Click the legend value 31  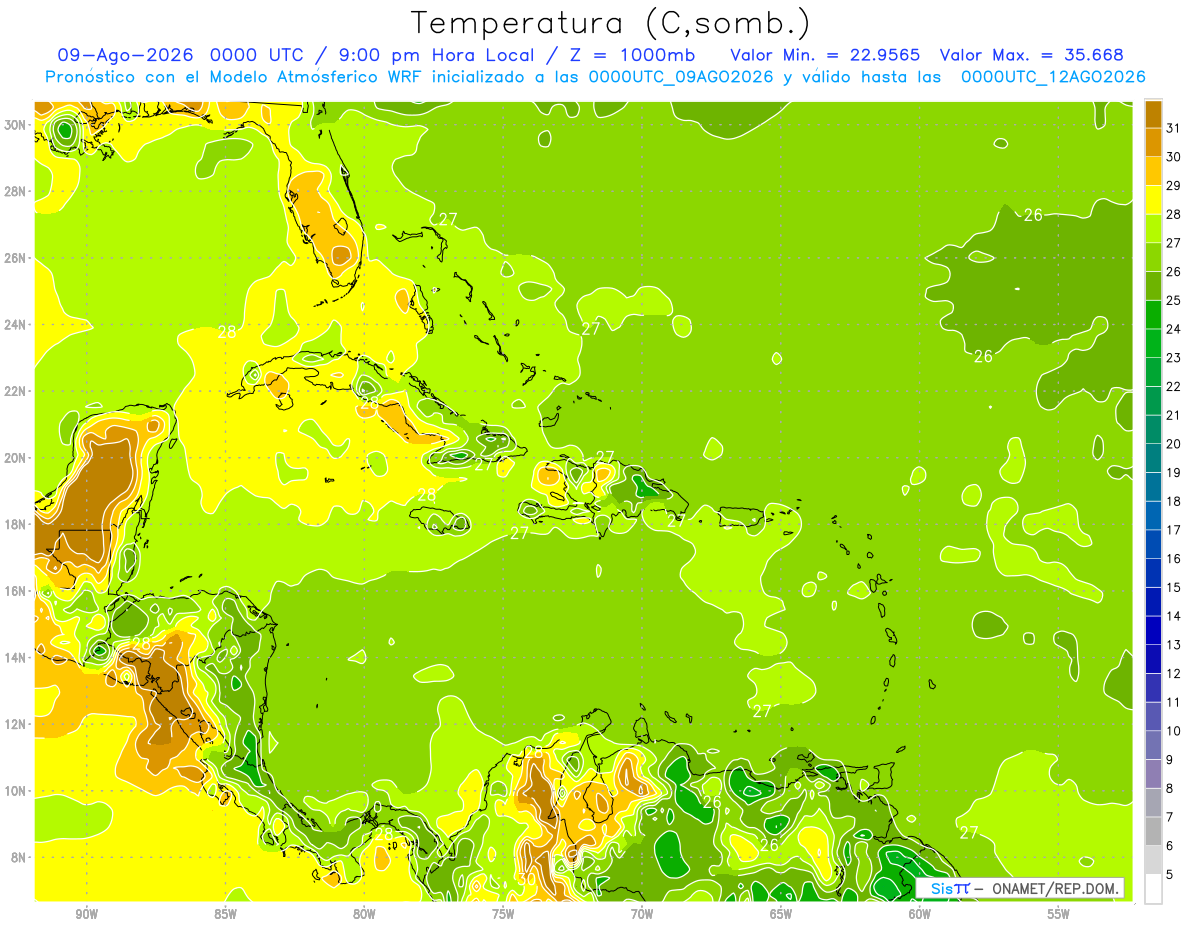(x=1173, y=128)
